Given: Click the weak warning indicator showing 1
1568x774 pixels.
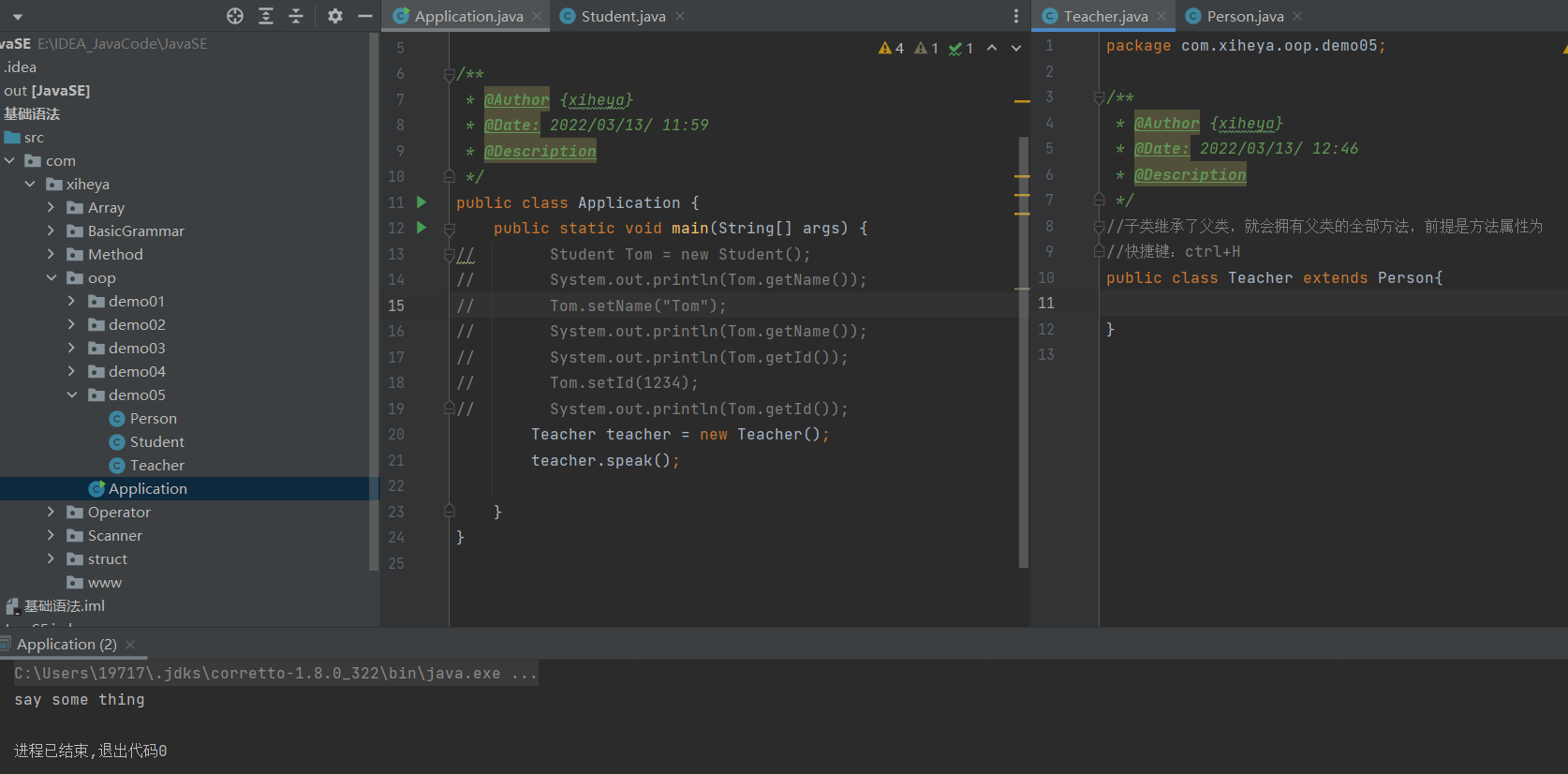Looking at the screenshot, I should [x=926, y=48].
